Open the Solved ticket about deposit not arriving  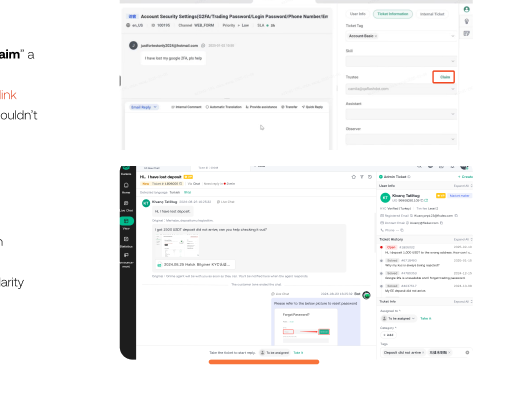pos(426,288)
